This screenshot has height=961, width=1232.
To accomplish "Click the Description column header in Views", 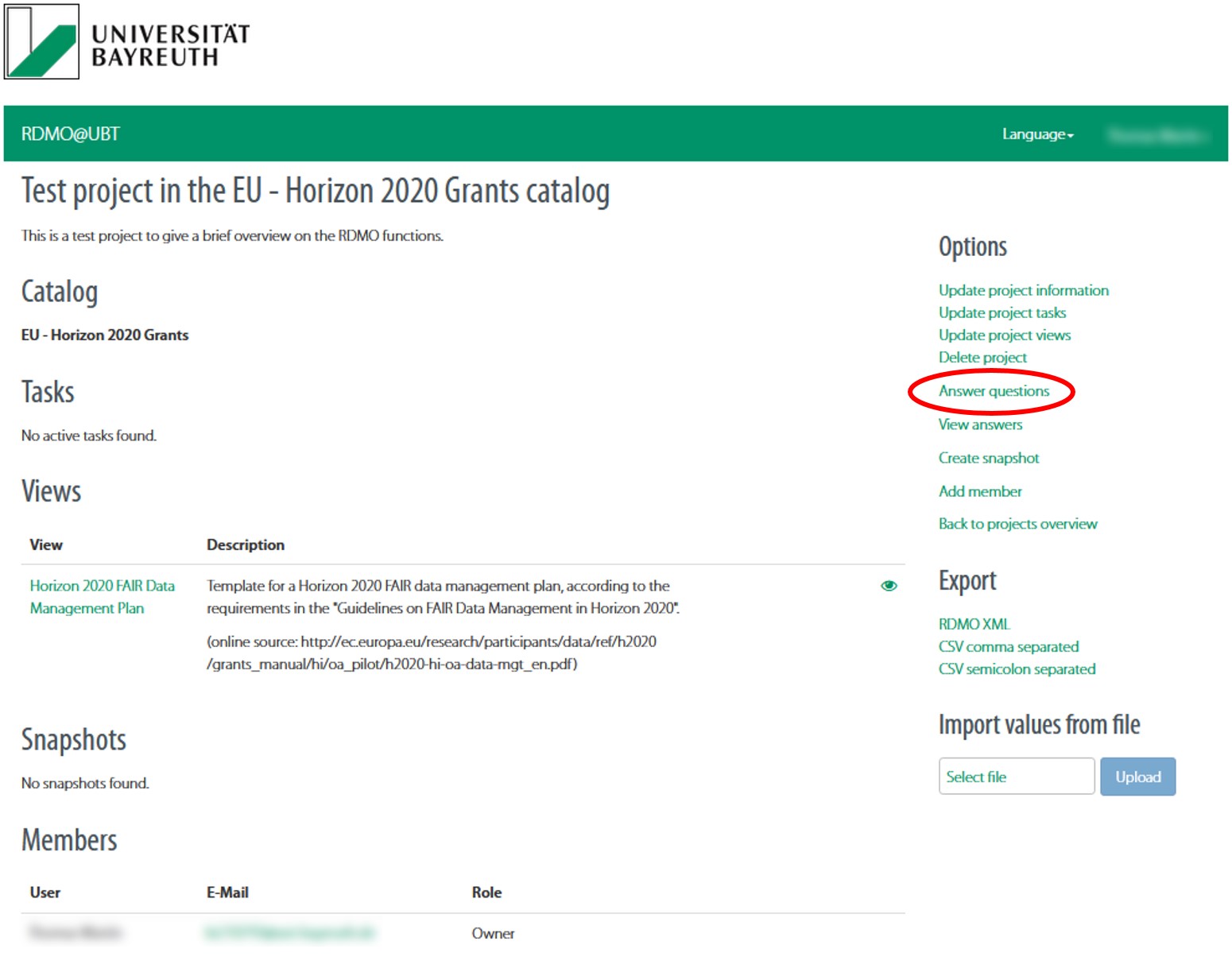I will [246, 544].
